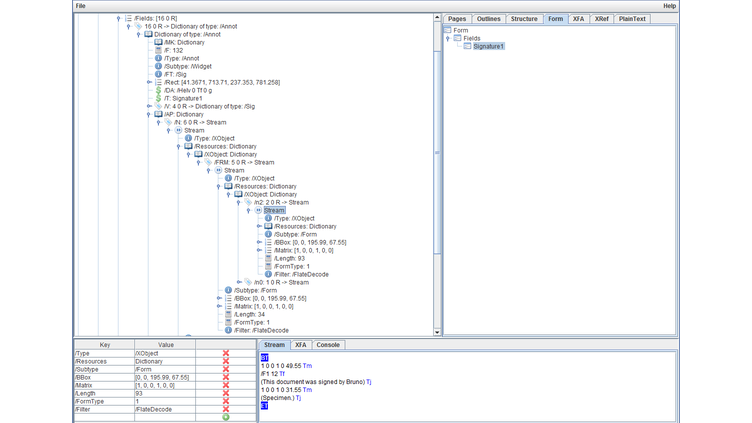Select the highlighted Stream tree node

coord(274,210)
